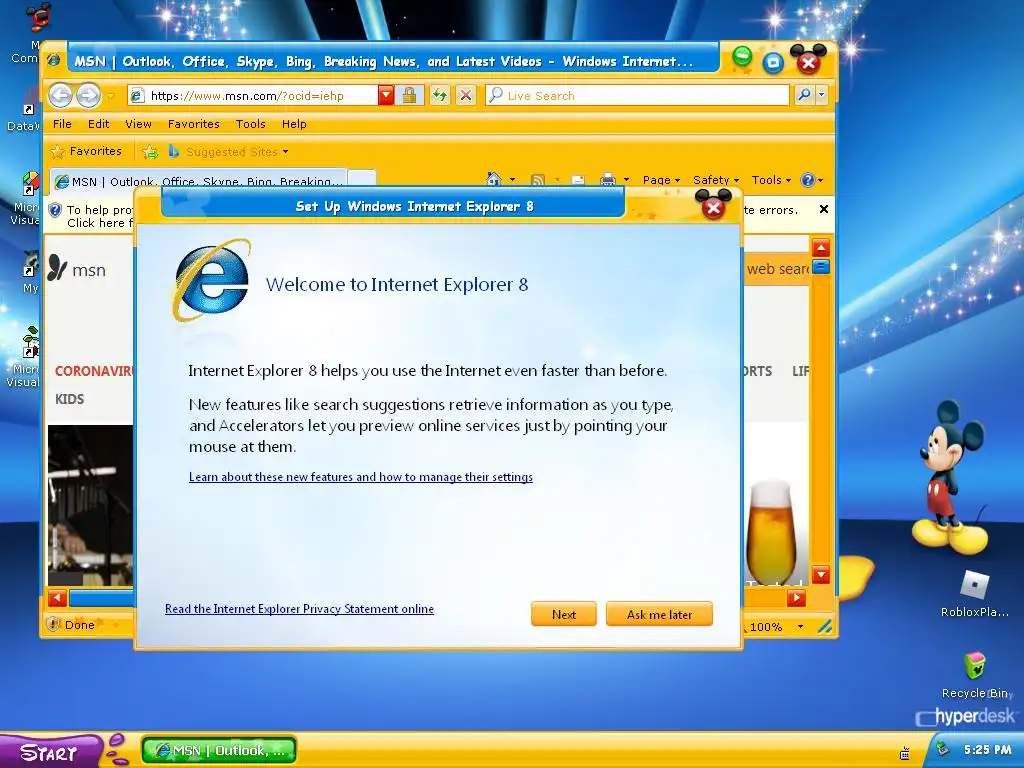Click Add to Favorites Bar icon
Image resolution: width=1024 pixels, height=768 pixels.
150,152
